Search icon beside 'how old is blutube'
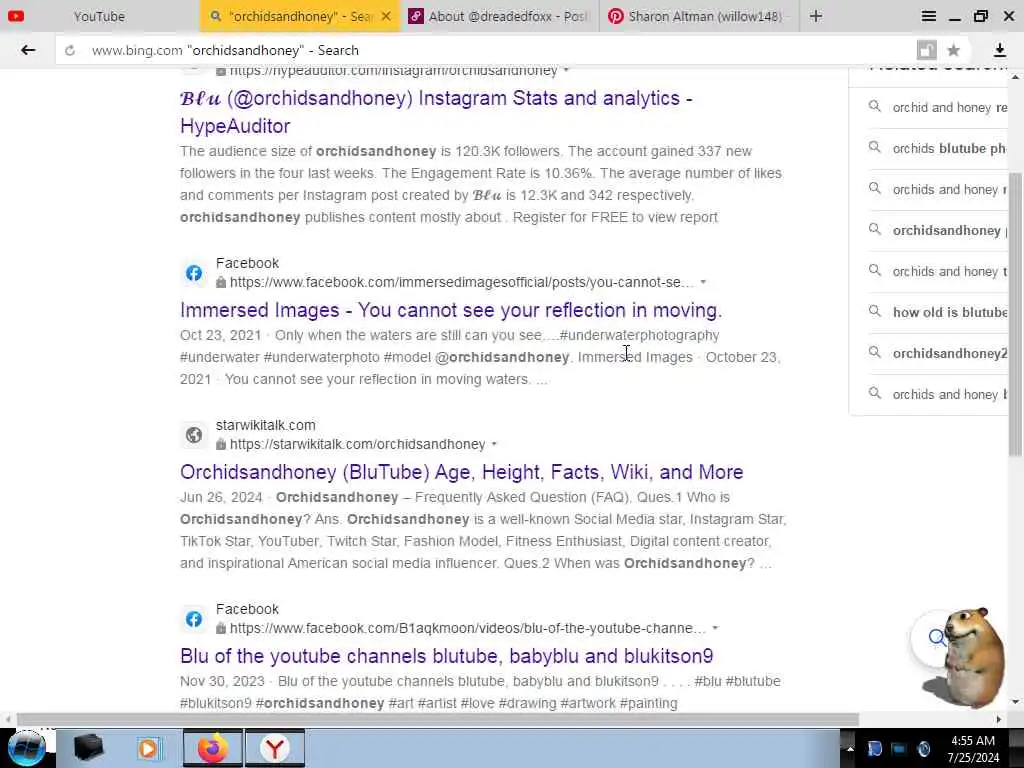Screen dimensions: 1024x768 tap(874, 312)
